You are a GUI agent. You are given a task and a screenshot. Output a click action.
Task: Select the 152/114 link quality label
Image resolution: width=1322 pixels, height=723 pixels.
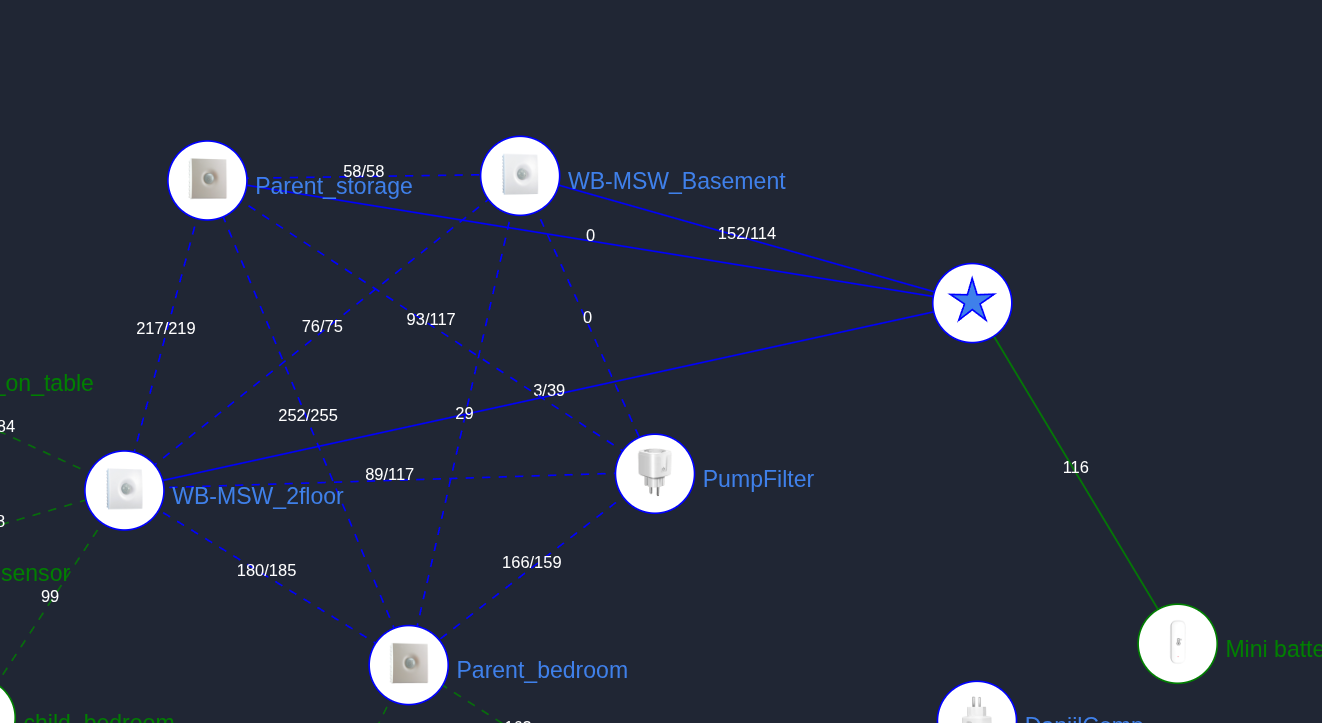coord(746,234)
